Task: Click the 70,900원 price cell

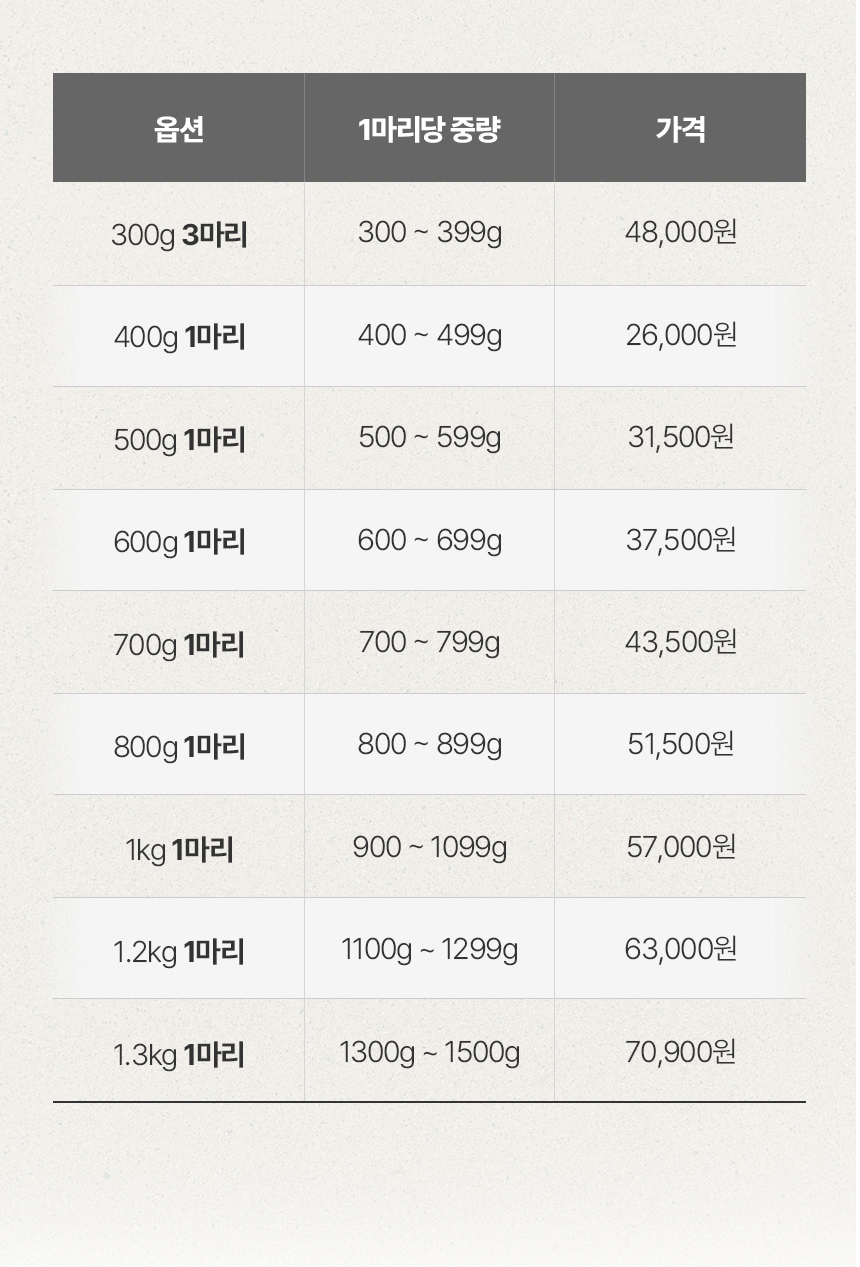Action: (680, 1052)
